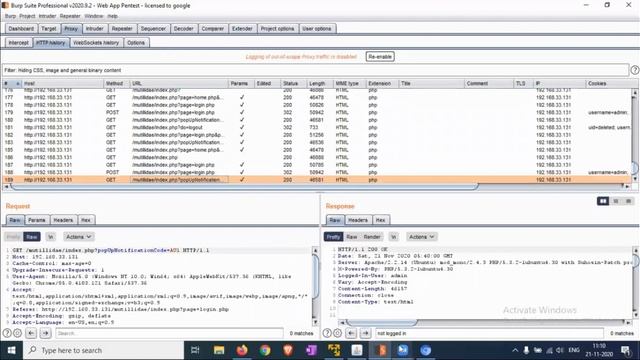640x360 pixels.
Task: Open File Explorer from taskbar
Action: (219, 350)
